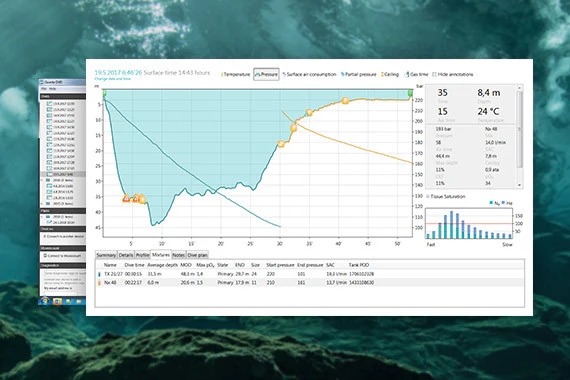This screenshot has height=380, width=570.
Task: Switch to the Dive plan tab
Action: click(x=197, y=255)
